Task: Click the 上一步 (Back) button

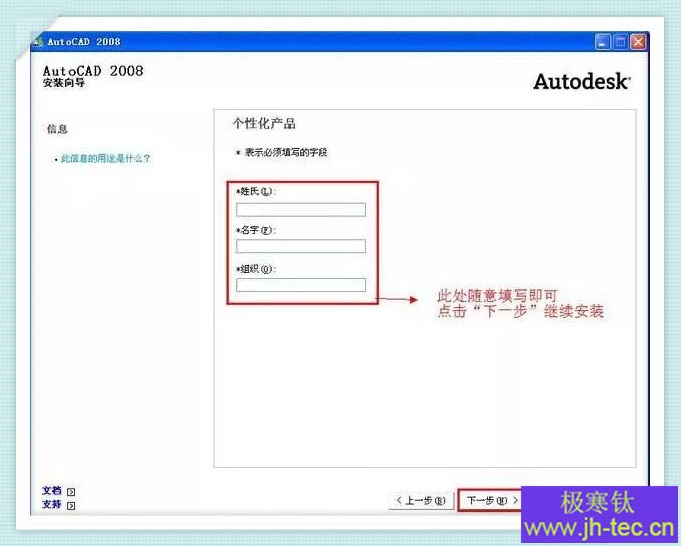Action: click(x=421, y=500)
